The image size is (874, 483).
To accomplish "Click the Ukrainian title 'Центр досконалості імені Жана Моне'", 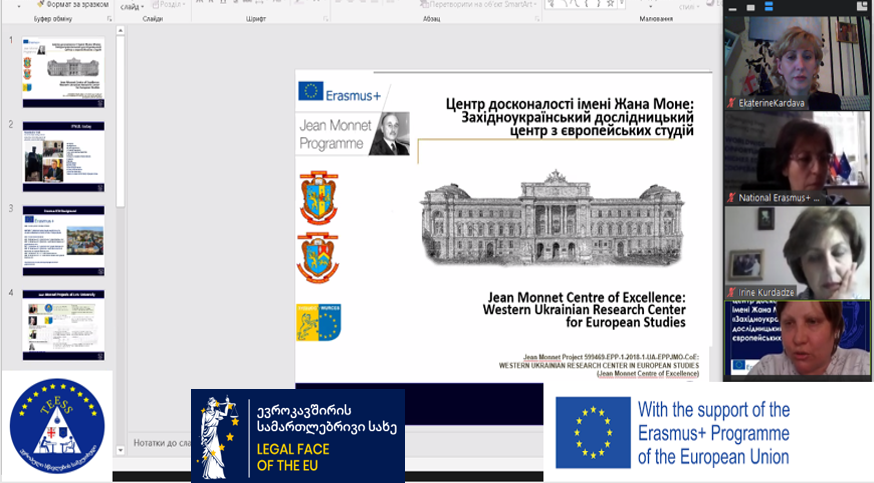I will point(569,104).
